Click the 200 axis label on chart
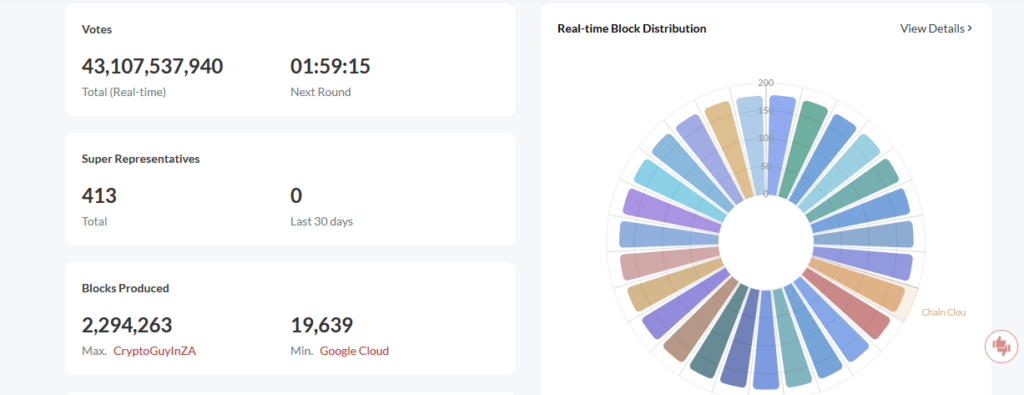The height and width of the screenshot is (395, 1024). [765, 82]
